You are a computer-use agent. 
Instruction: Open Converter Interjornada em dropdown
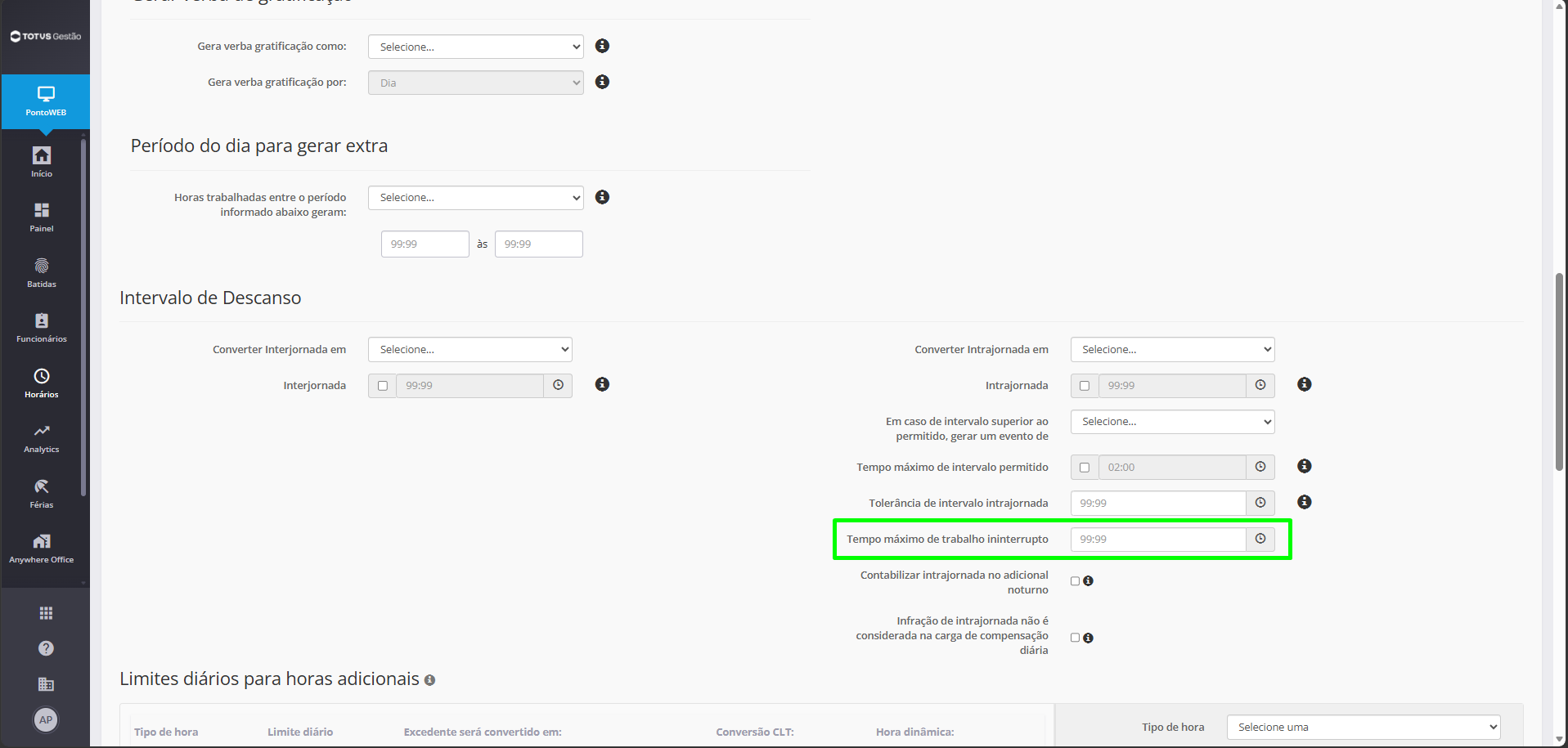(470, 349)
